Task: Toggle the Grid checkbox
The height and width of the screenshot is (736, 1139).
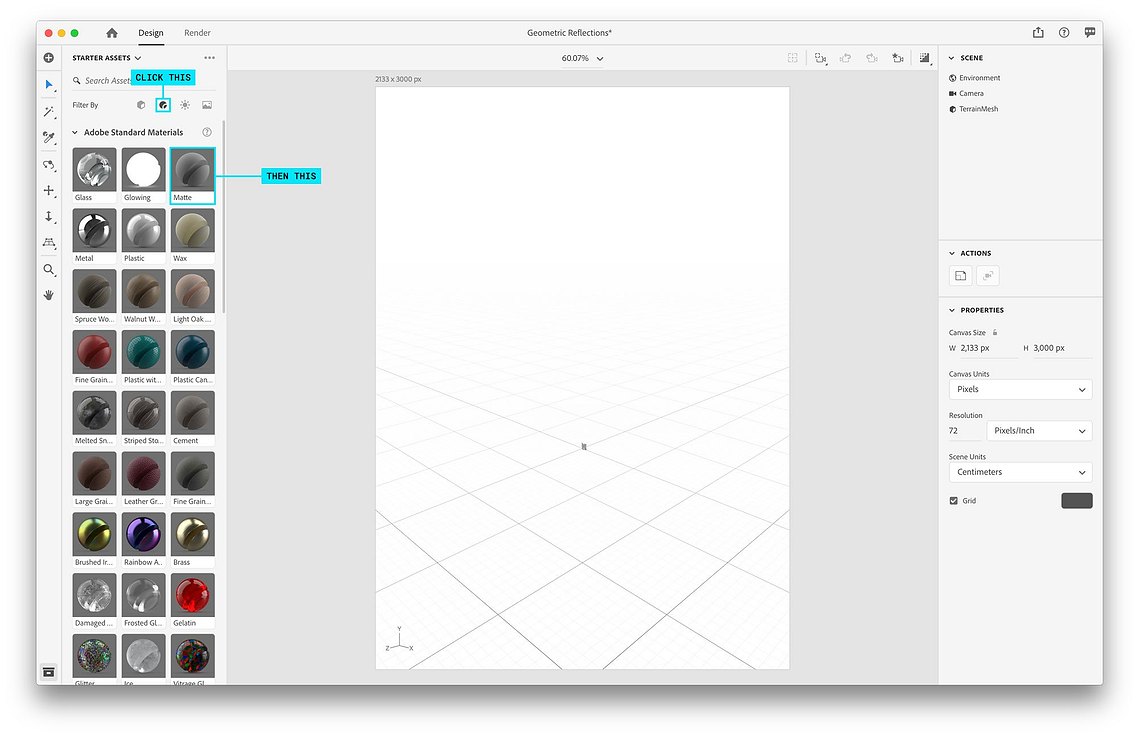Action: (x=954, y=501)
